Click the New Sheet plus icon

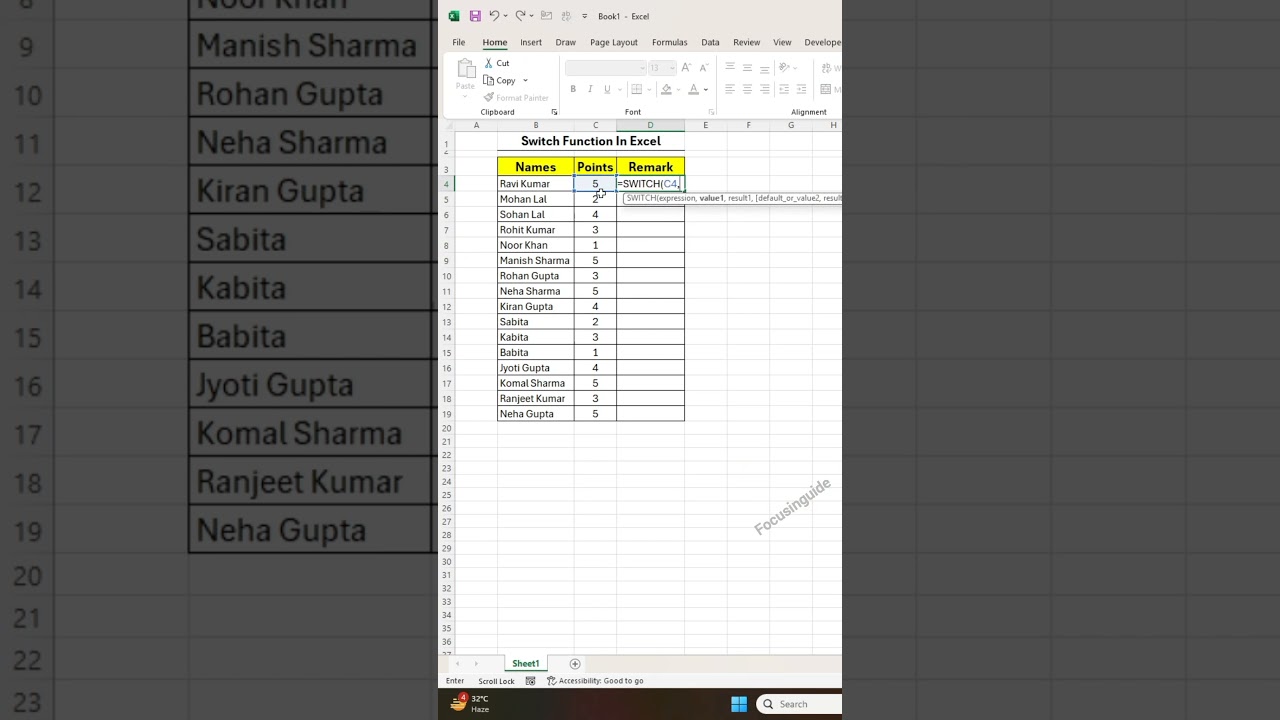pyautogui.click(x=575, y=664)
